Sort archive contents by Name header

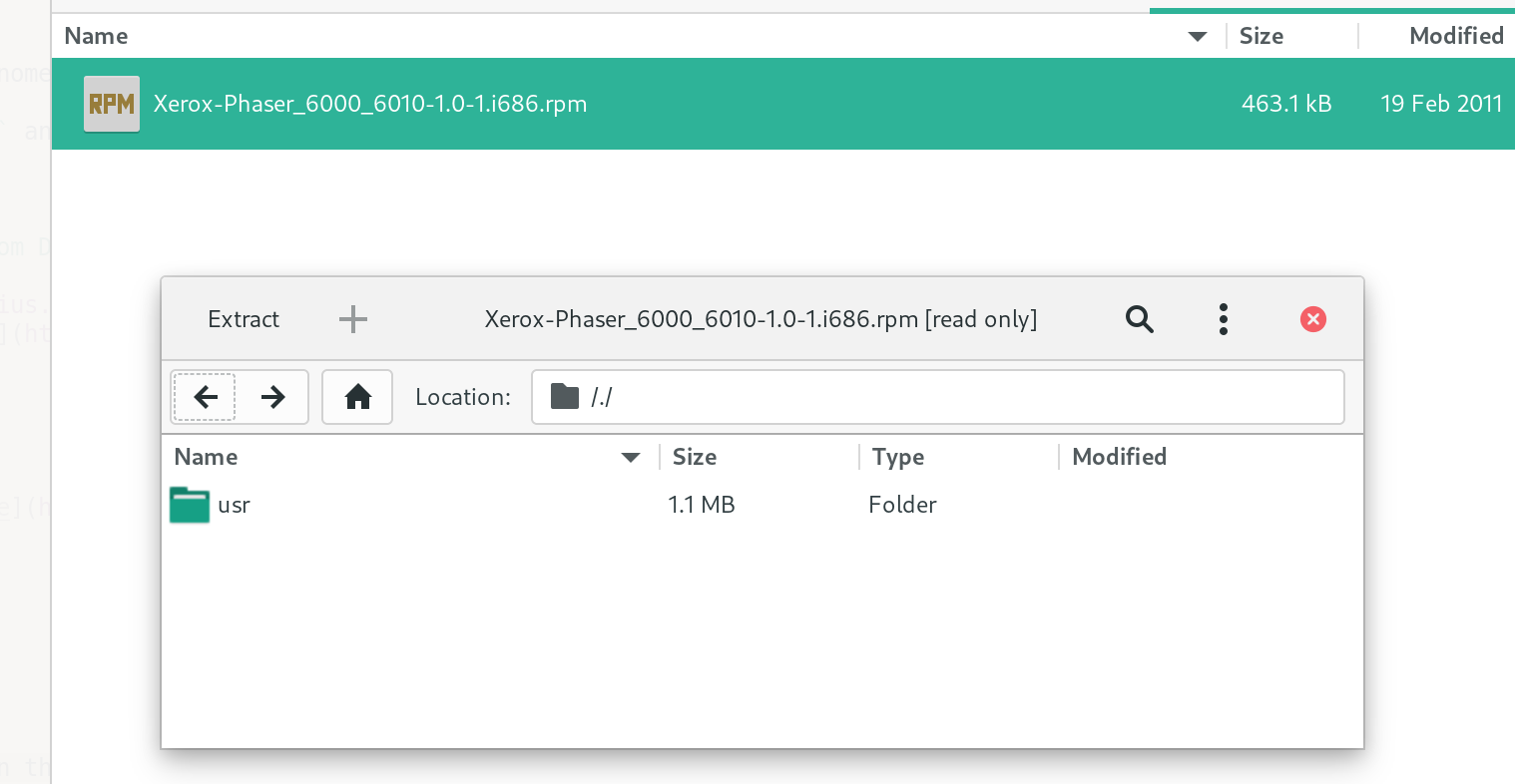[x=206, y=457]
